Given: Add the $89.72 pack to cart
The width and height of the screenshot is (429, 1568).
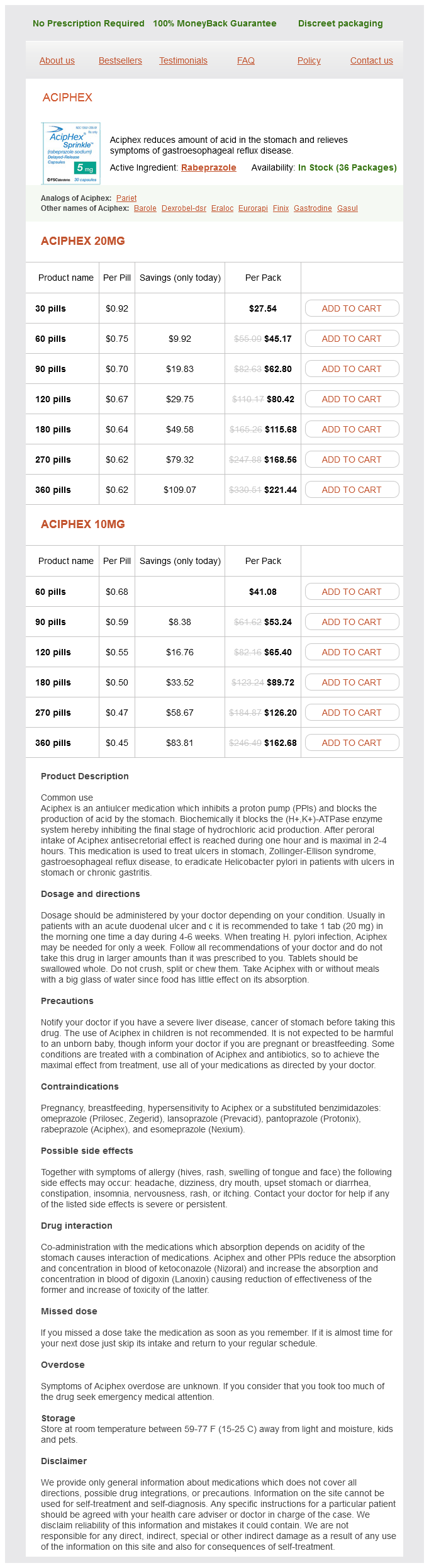Looking at the screenshot, I should pos(352,682).
